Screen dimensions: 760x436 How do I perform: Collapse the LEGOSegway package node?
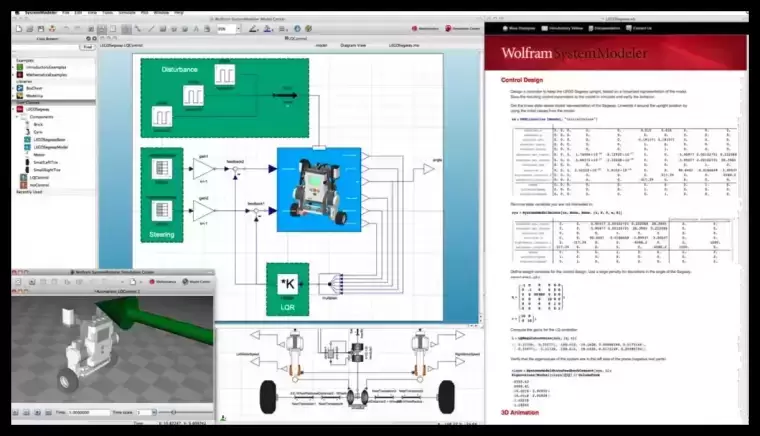[14, 109]
